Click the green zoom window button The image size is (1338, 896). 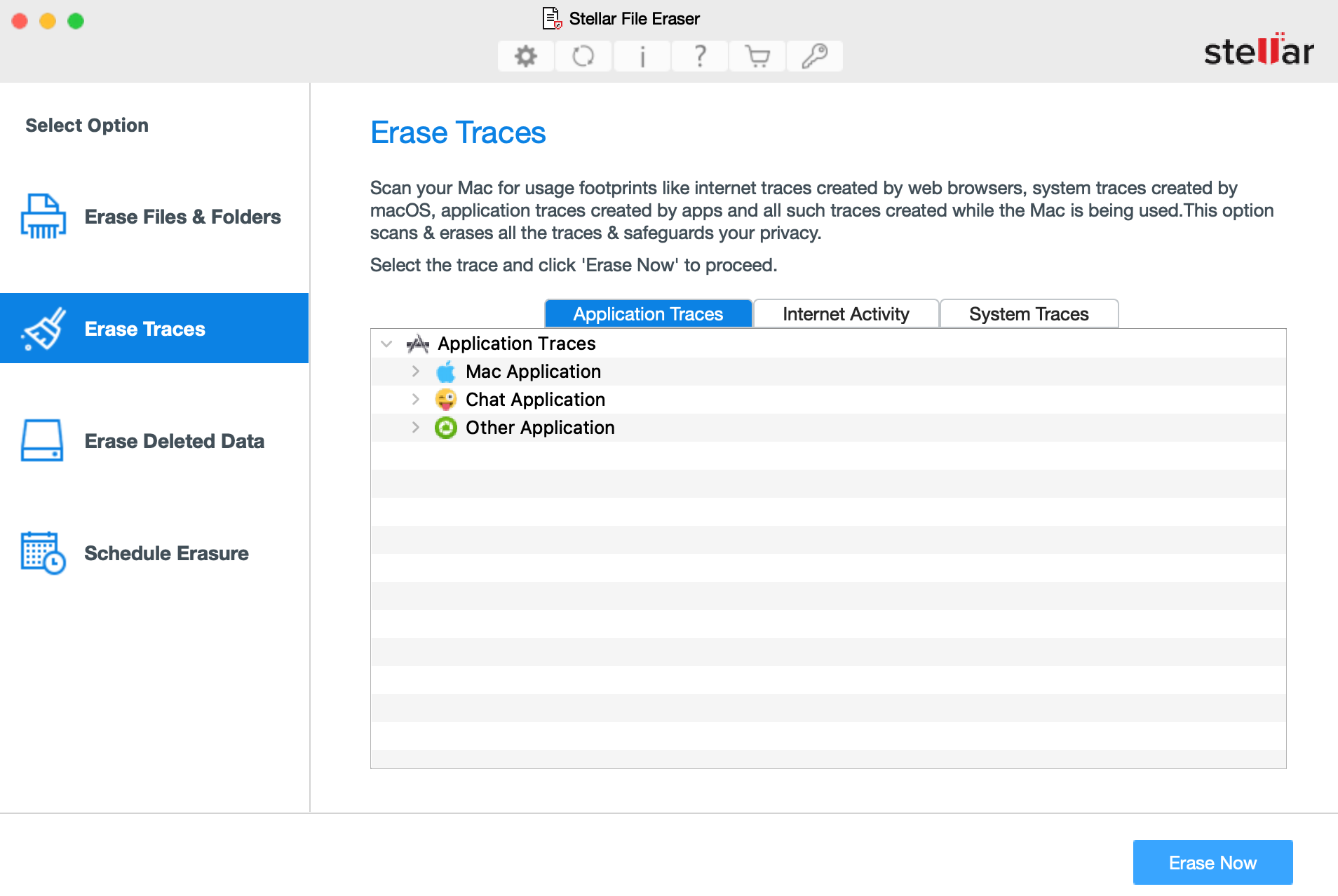[76, 21]
